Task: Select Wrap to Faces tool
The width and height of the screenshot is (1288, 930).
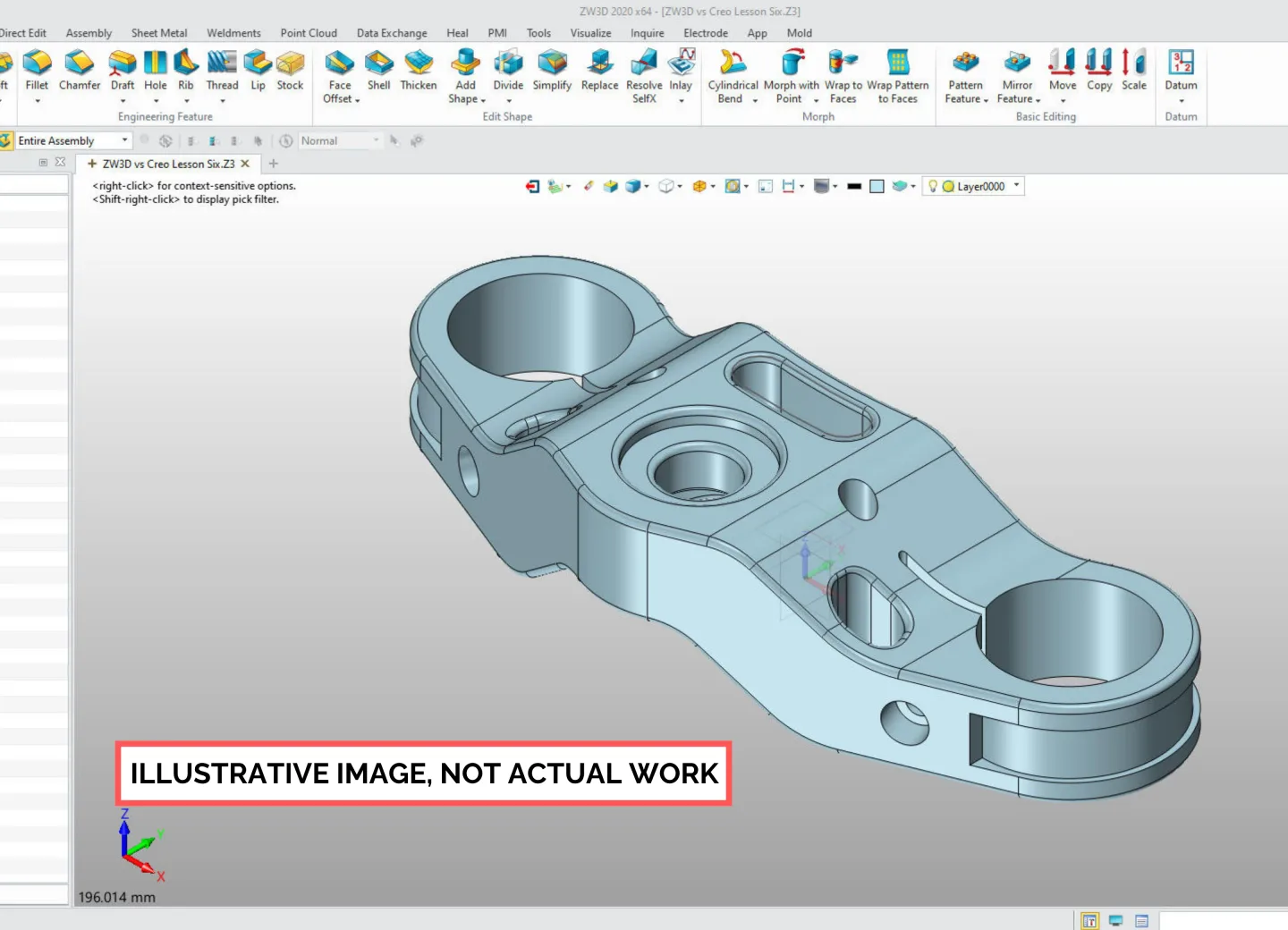Action: 843,76
